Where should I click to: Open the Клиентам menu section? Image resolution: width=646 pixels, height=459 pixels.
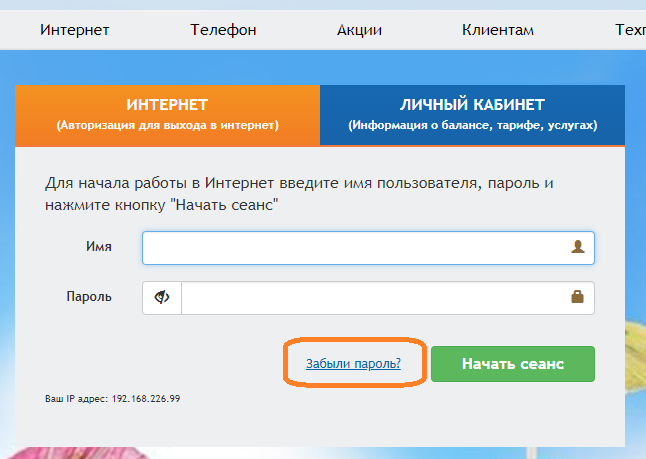pyautogui.click(x=498, y=30)
